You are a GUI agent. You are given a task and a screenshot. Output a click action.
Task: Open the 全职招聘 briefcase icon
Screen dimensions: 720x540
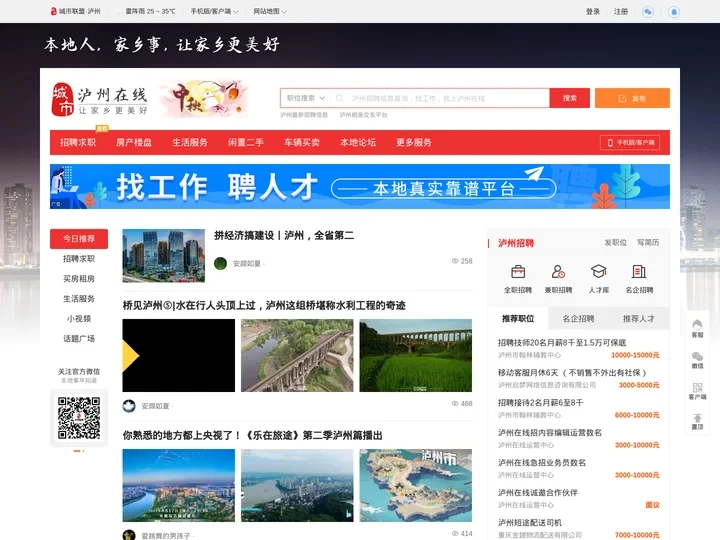coord(518,272)
